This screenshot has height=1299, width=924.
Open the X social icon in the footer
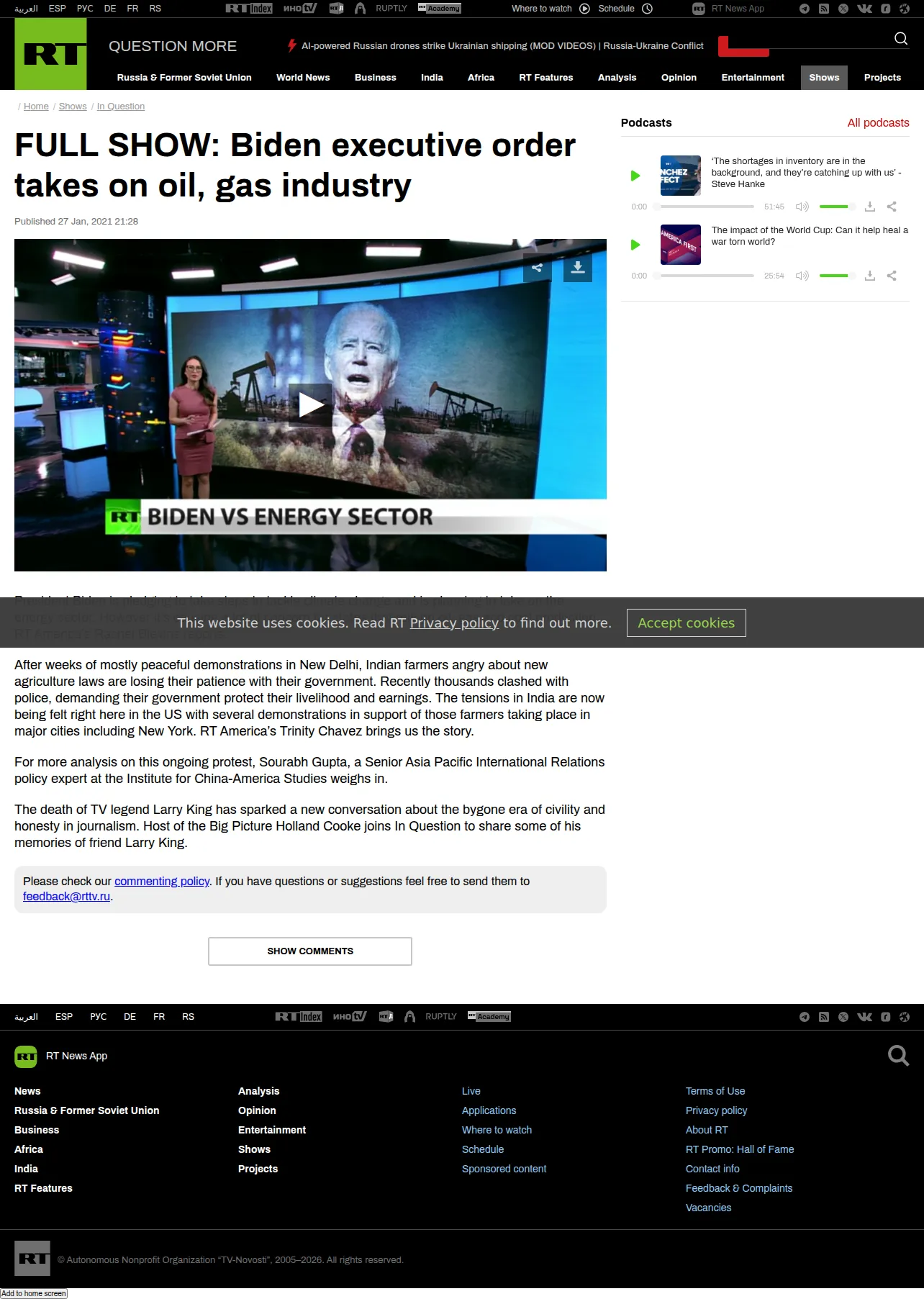[843, 1017]
